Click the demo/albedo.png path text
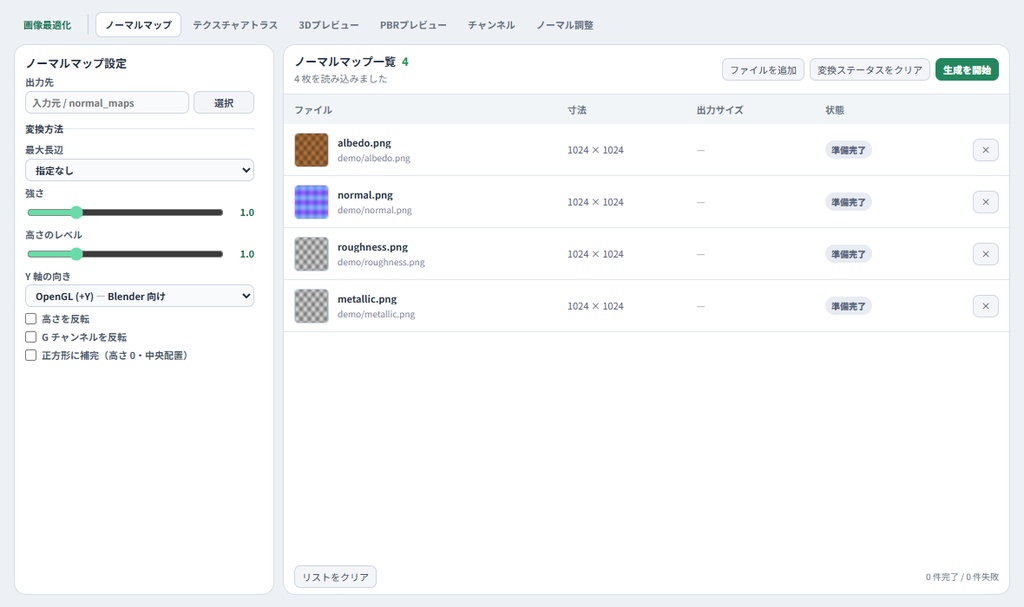1024x607 pixels. [x=374, y=158]
